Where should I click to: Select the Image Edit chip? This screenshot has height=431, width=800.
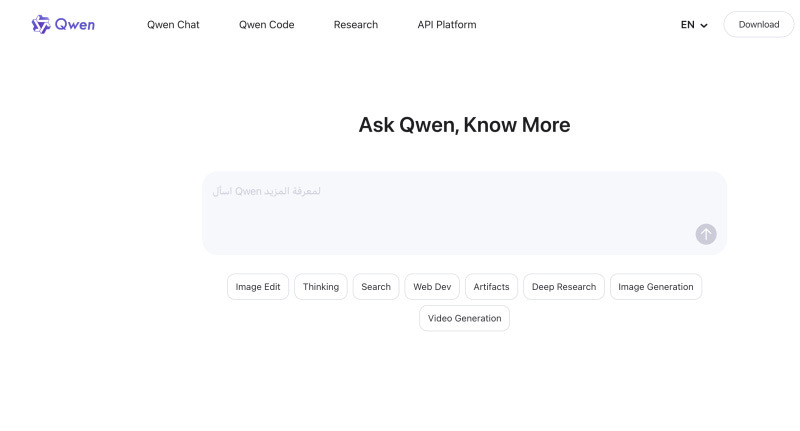(x=258, y=287)
